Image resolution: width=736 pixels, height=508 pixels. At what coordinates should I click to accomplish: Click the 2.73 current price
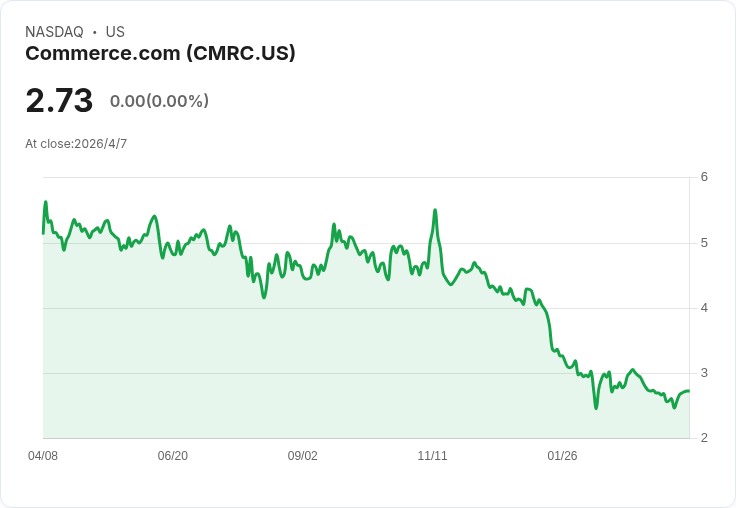(x=59, y=101)
